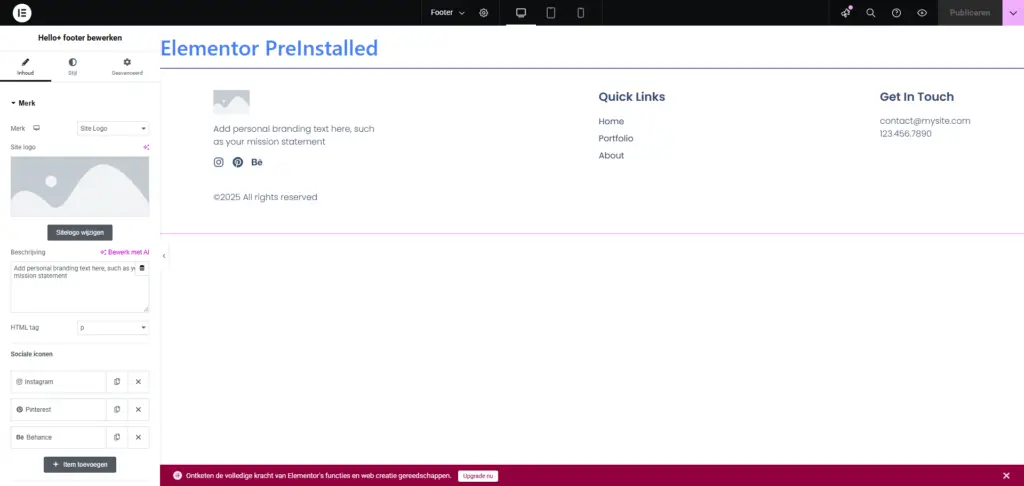Open the Site Logo dropdown
Image resolution: width=1024 pixels, height=486 pixels.
pos(113,128)
